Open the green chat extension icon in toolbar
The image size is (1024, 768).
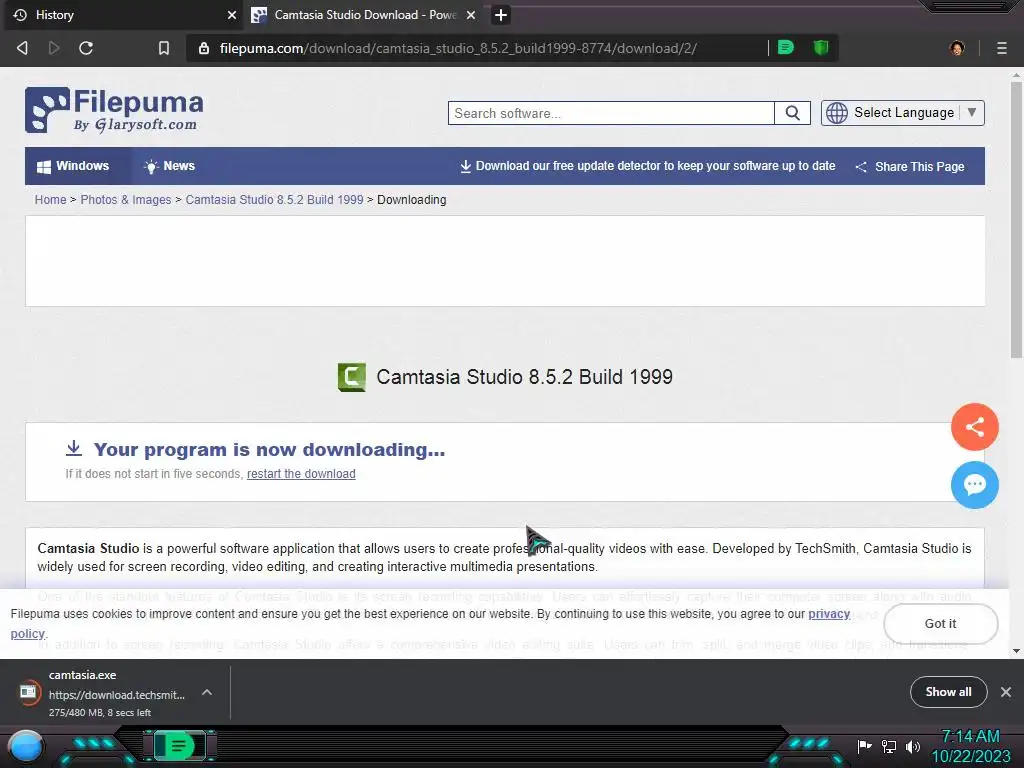[786, 47]
